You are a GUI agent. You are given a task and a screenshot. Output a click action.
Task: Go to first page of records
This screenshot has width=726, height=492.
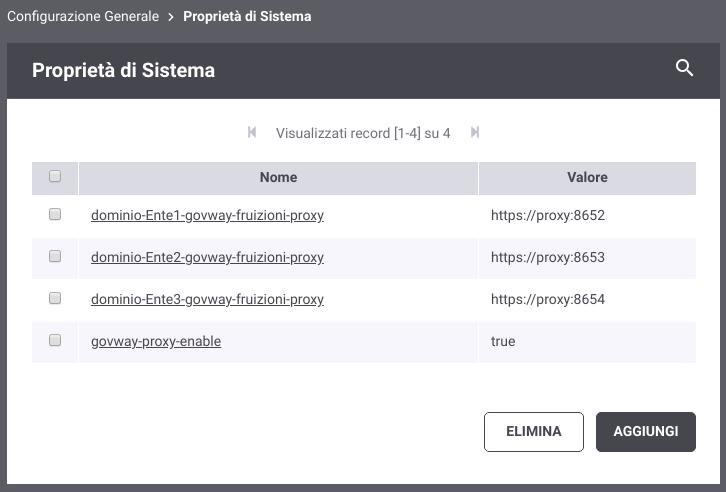[252, 132]
